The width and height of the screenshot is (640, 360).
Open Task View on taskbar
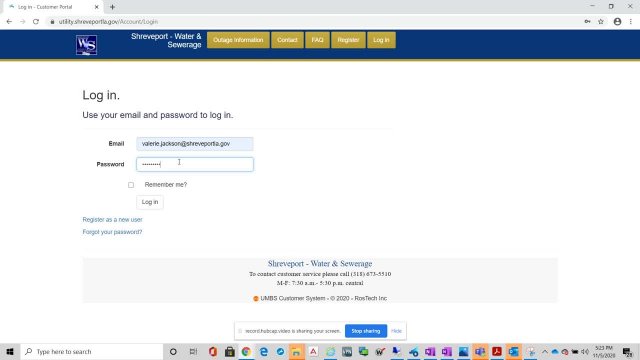point(193,351)
